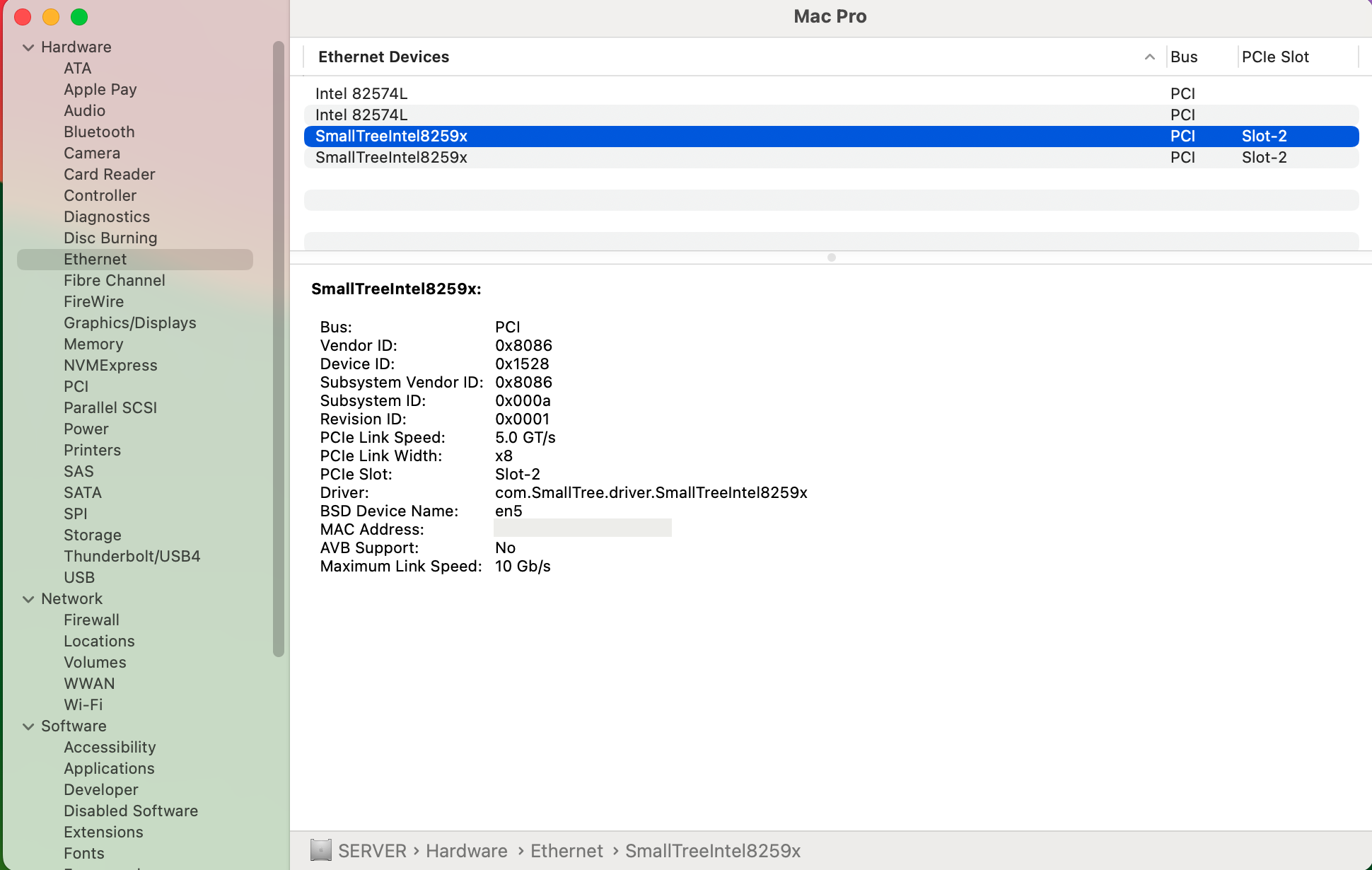This screenshot has width=1372, height=870.
Task: Click the SERVER computer icon in path bar
Action: pyautogui.click(x=320, y=850)
